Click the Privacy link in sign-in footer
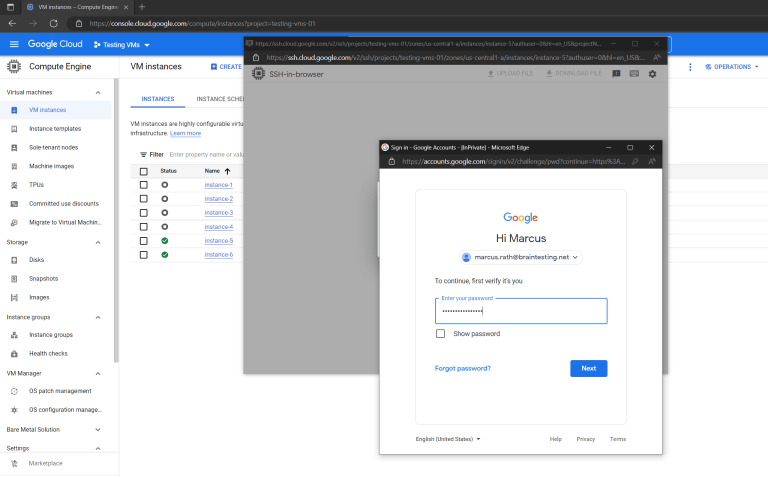The width and height of the screenshot is (768, 477). click(x=586, y=439)
